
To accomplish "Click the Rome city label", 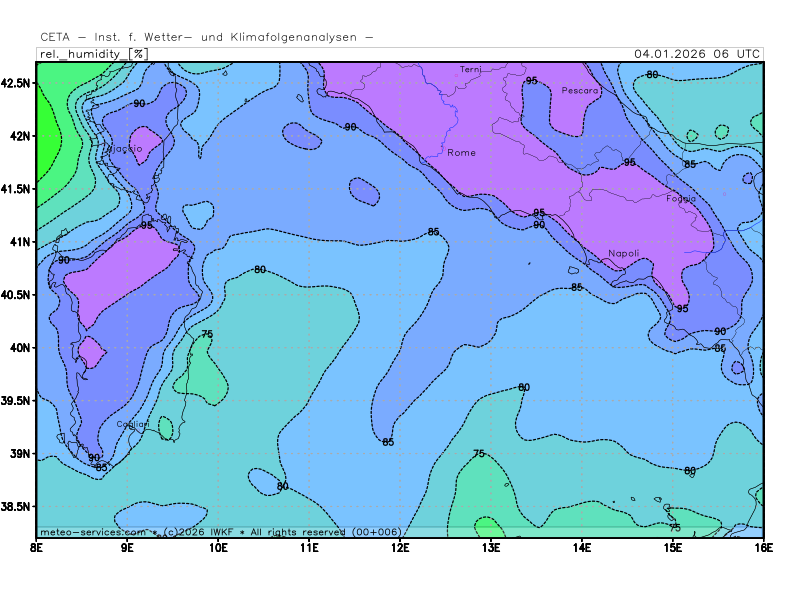I will (x=461, y=153).
